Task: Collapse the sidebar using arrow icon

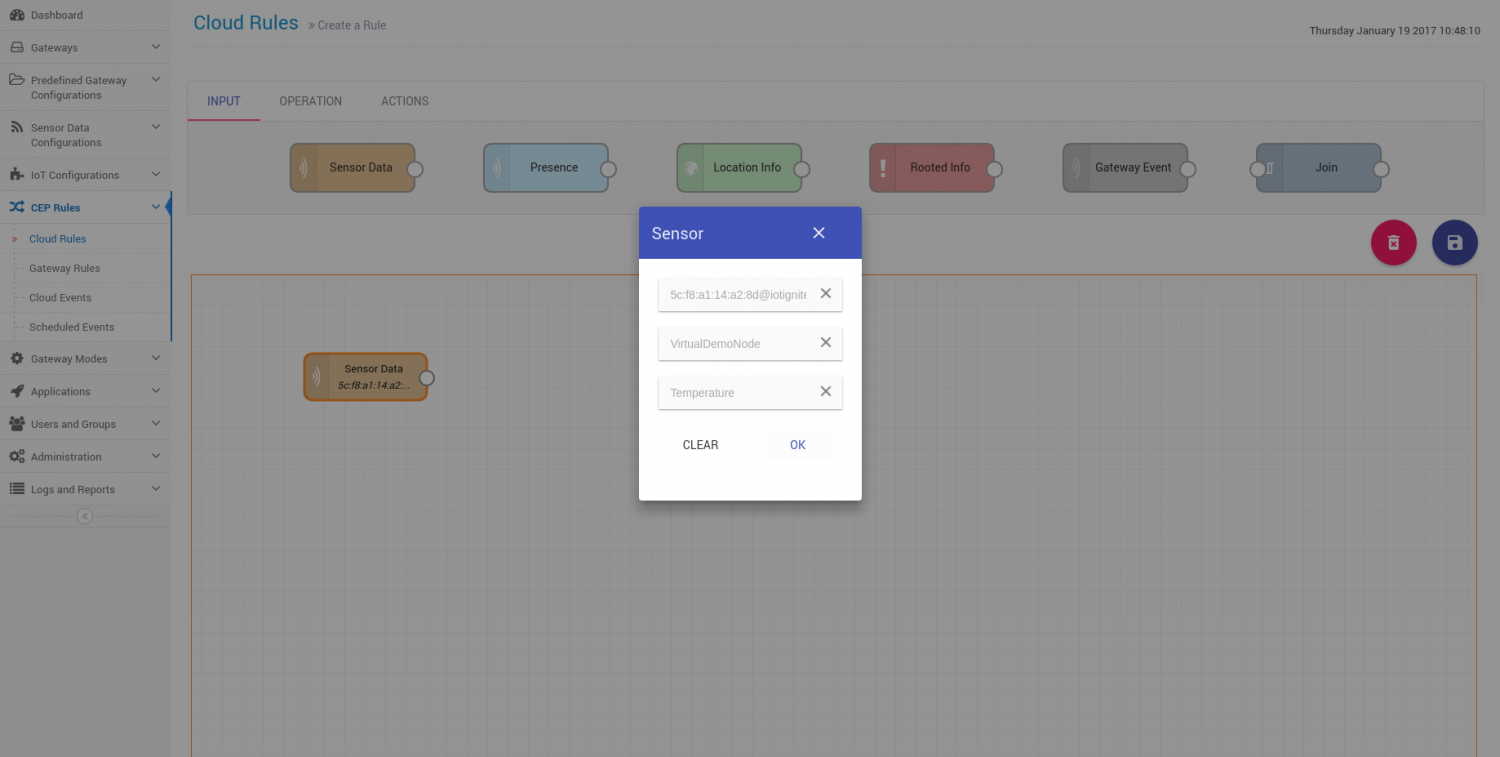Action: pyautogui.click(x=85, y=516)
